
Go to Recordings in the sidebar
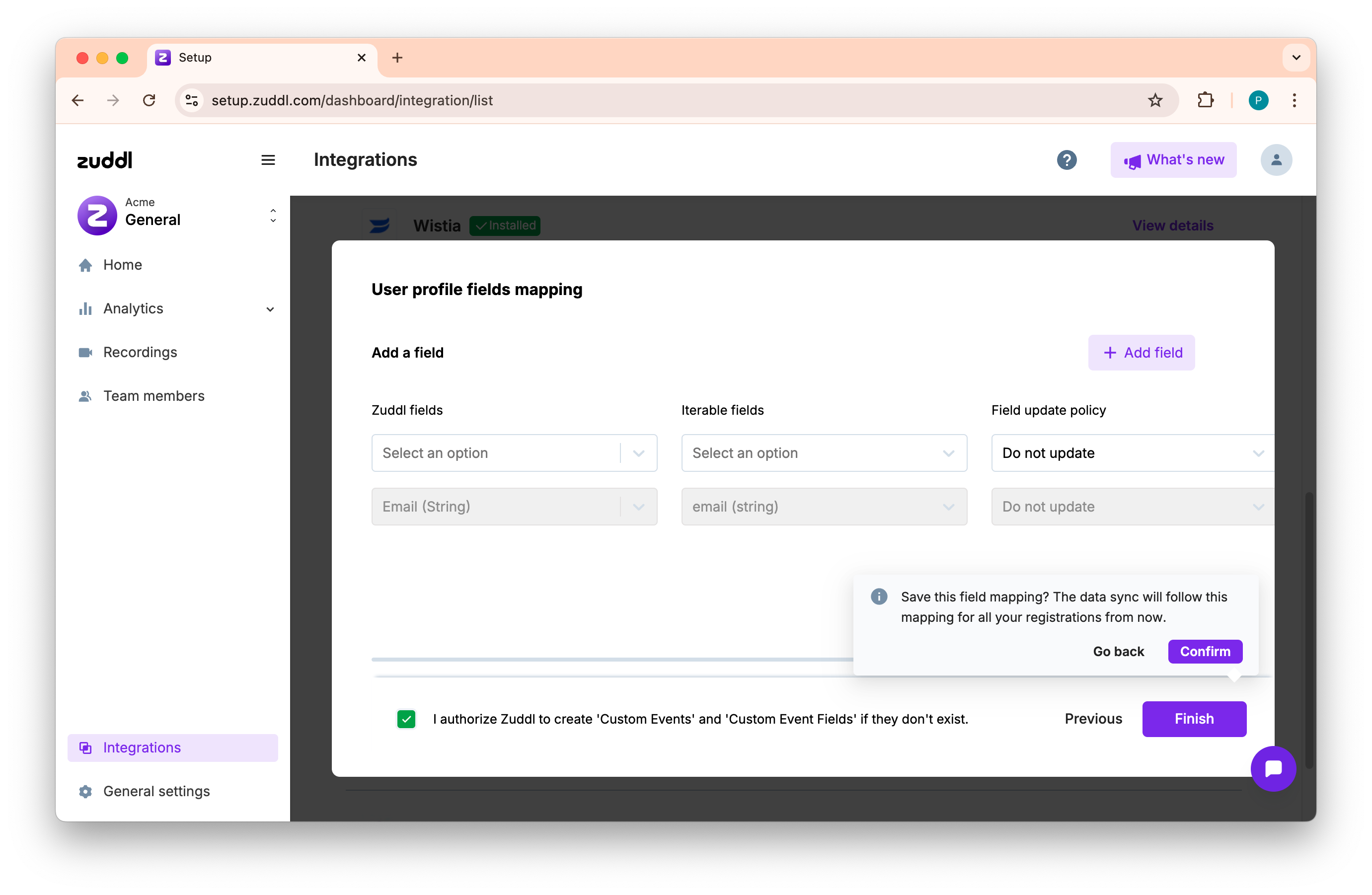point(140,352)
